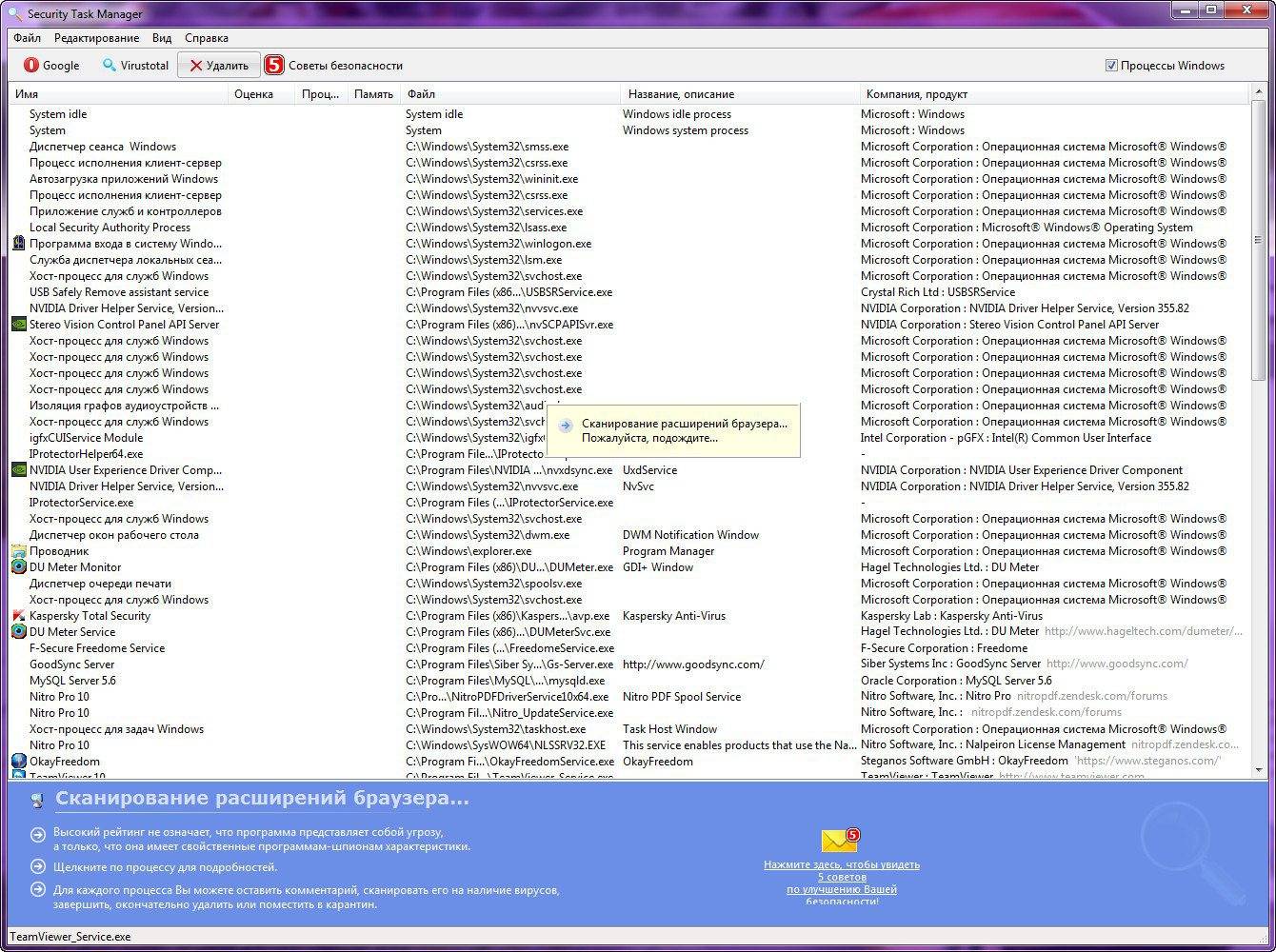Image resolution: width=1276 pixels, height=952 pixels.
Task: Select the Диспетчер сеанса Windows row
Action: [x=628, y=147]
